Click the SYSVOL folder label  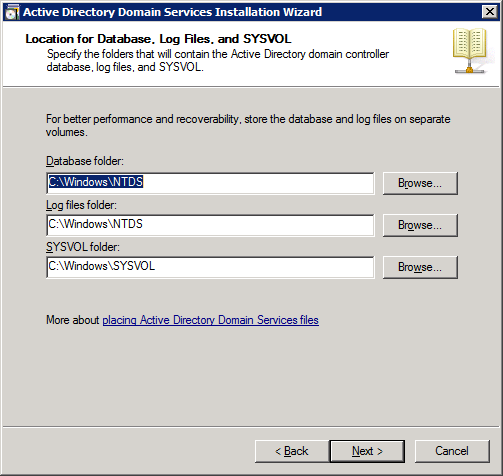(83, 247)
